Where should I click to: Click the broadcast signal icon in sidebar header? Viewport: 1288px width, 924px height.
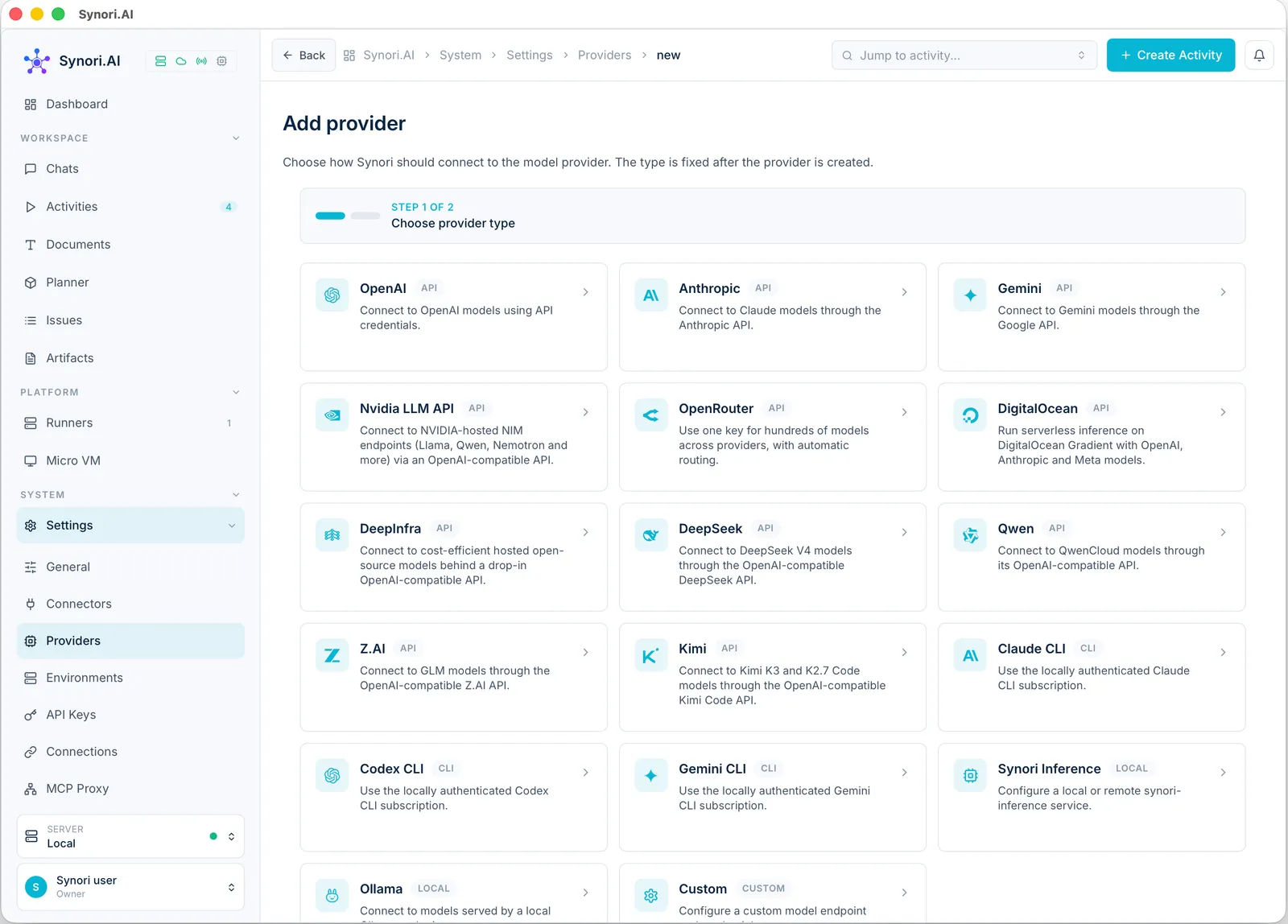pos(201,61)
